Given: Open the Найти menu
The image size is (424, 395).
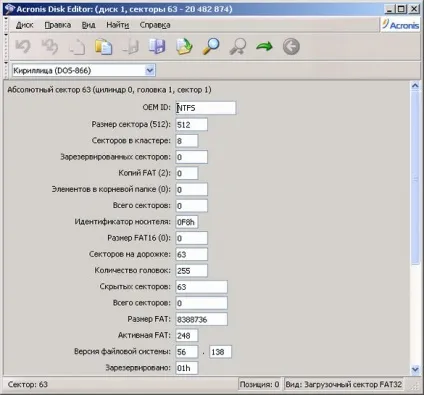Looking at the screenshot, I should tap(118, 25).
